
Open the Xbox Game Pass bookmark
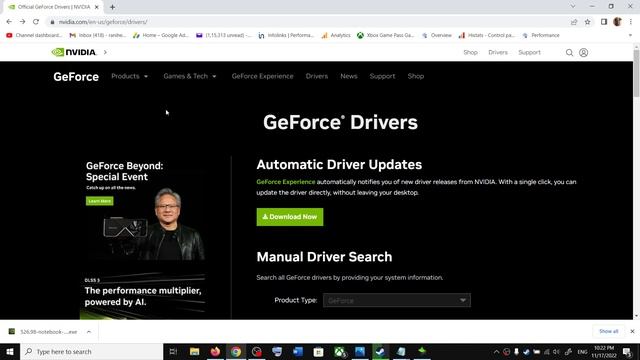386,36
